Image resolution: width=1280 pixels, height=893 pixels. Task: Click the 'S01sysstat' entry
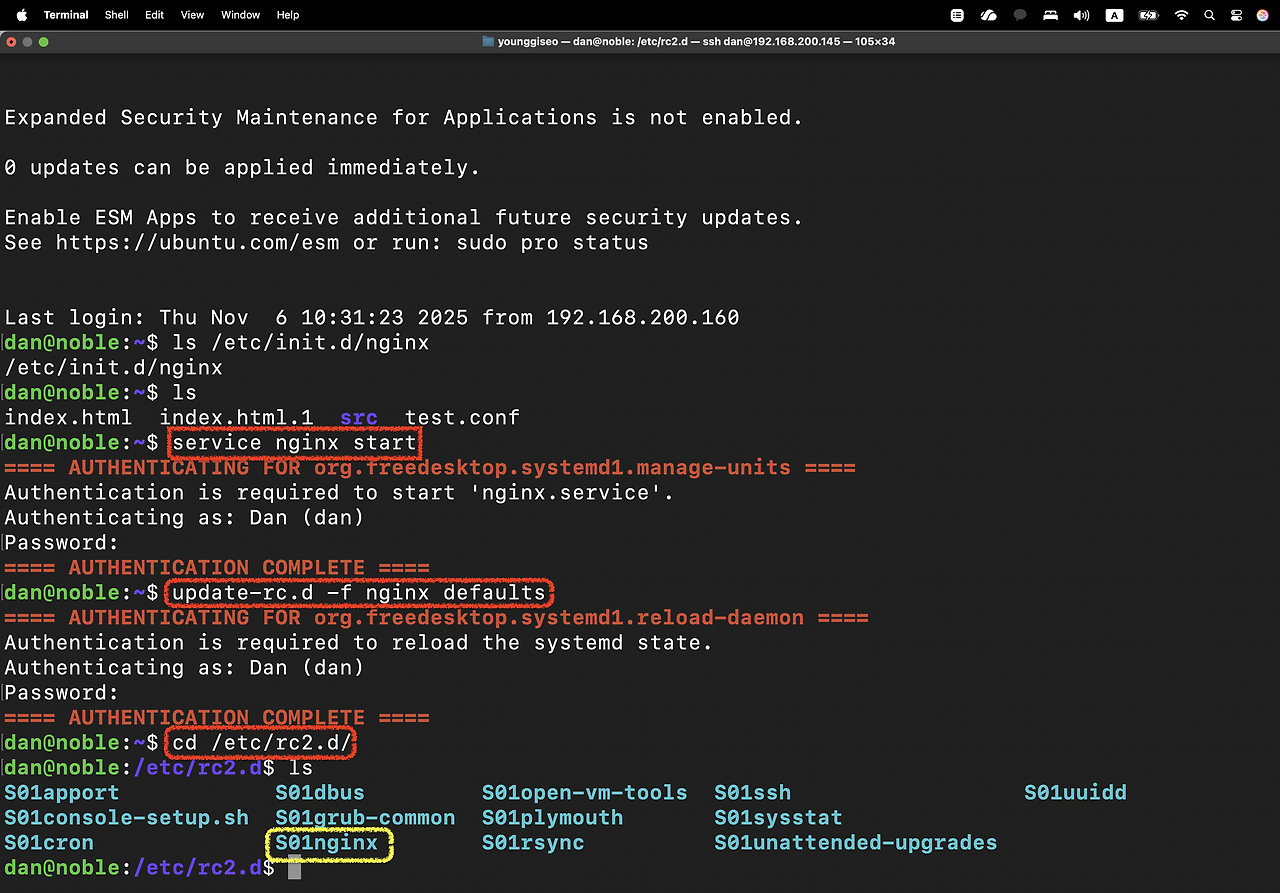(x=778, y=818)
